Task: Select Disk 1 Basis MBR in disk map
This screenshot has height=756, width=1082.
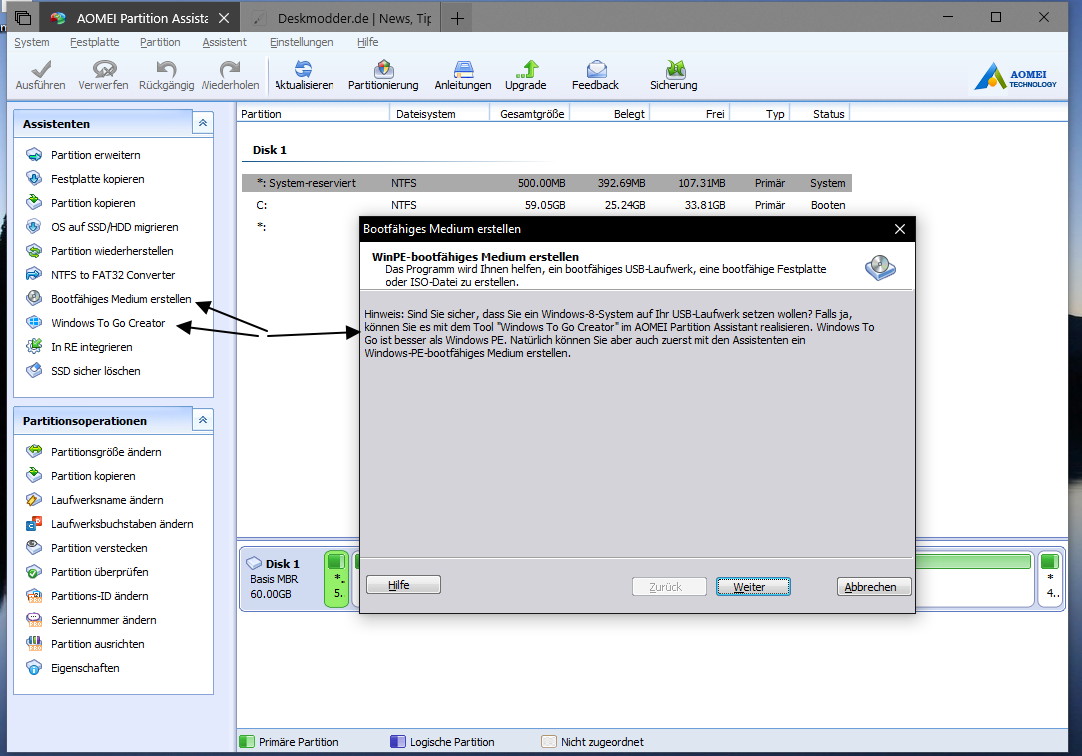Action: (279, 579)
